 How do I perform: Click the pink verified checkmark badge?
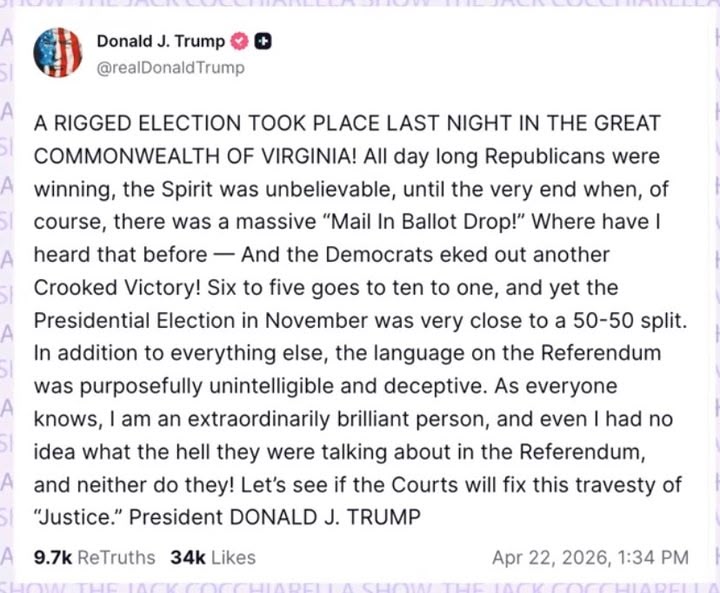point(240,42)
